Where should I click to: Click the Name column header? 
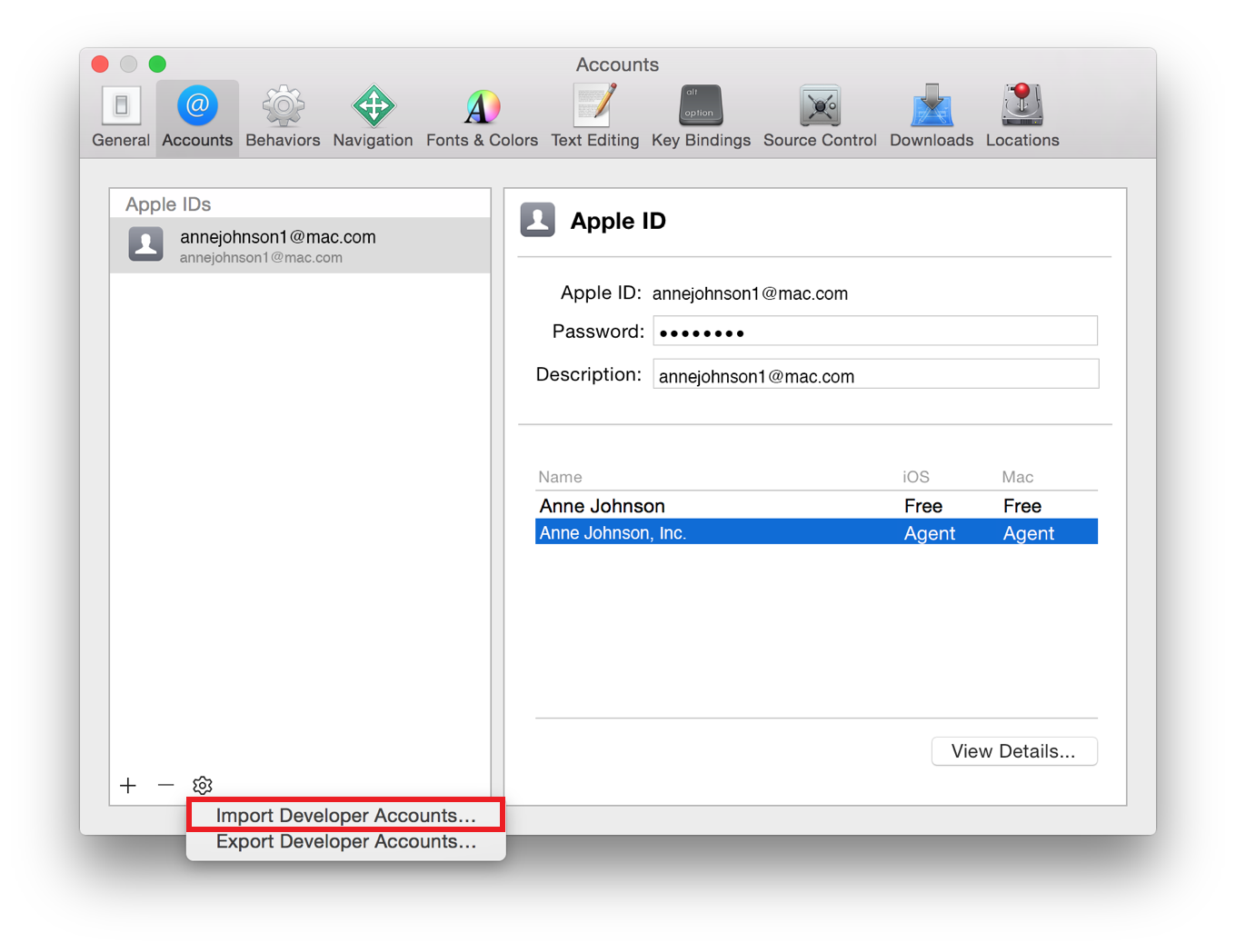click(560, 477)
